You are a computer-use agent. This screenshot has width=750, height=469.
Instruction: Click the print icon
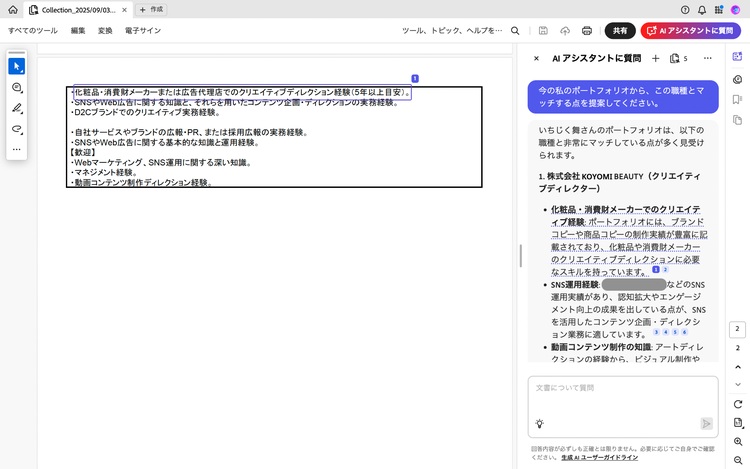(587, 31)
